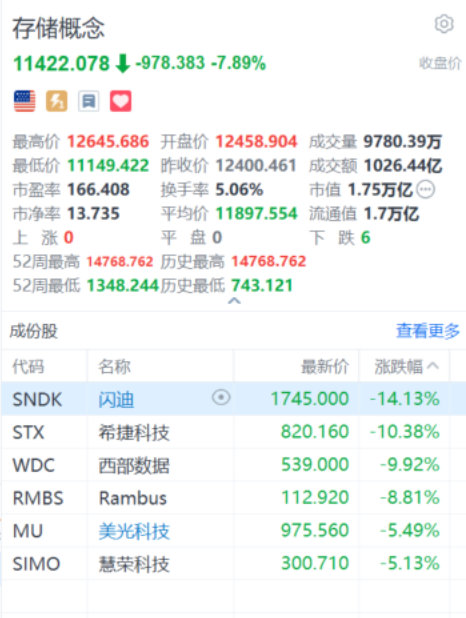Select the STX ticker code
The height and width of the screenshot is (618, 466).
coord(28,432)
